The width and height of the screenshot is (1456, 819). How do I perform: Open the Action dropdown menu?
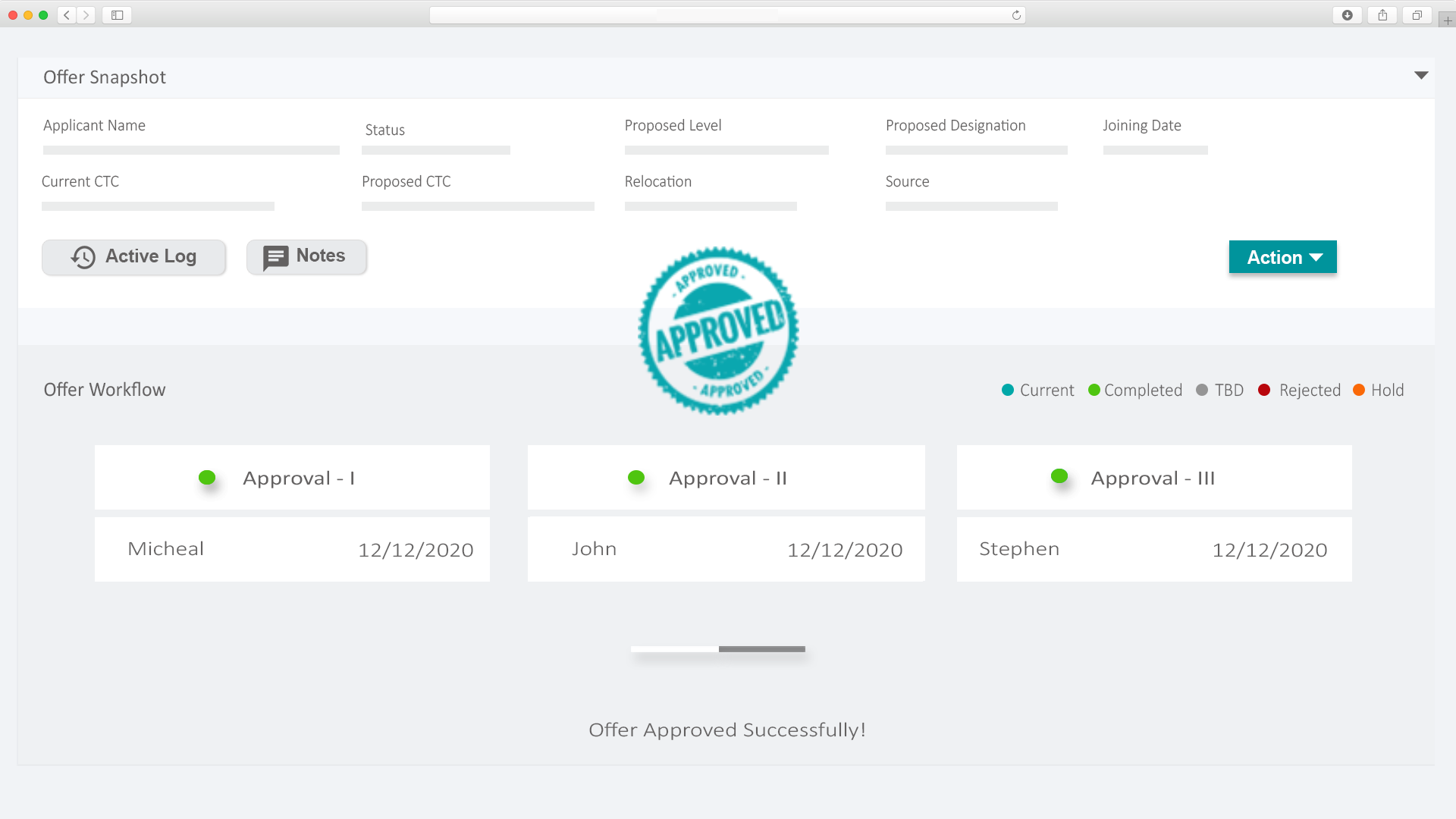pyautogui.click(x=1282, y=257)
